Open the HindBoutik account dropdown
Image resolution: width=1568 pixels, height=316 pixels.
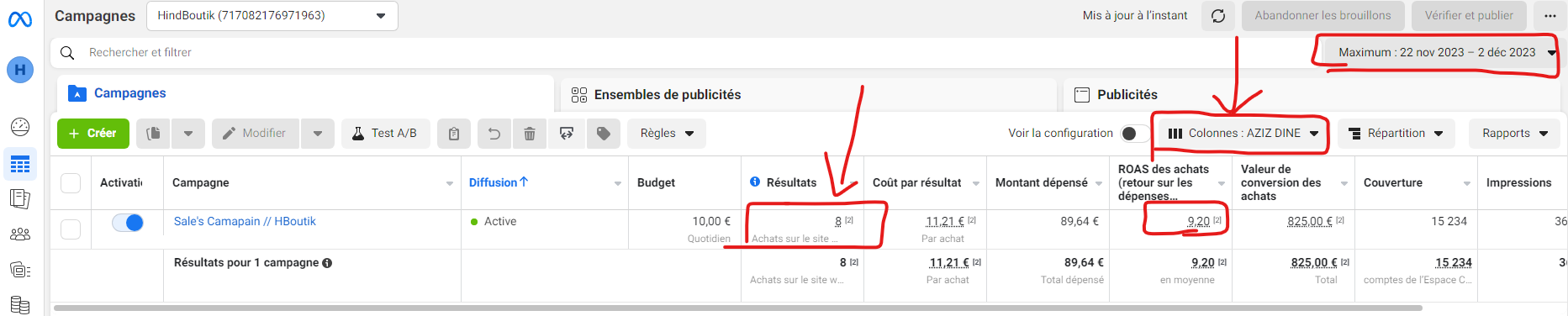click(272, 16)
